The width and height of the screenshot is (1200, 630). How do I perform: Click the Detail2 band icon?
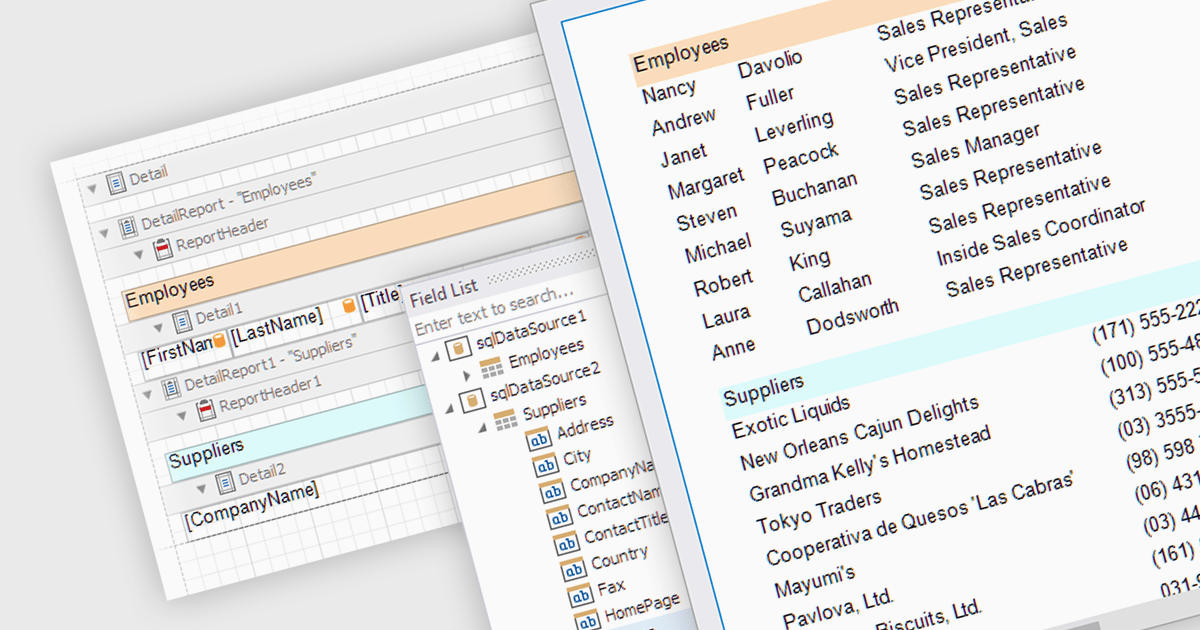coord(227,482)
